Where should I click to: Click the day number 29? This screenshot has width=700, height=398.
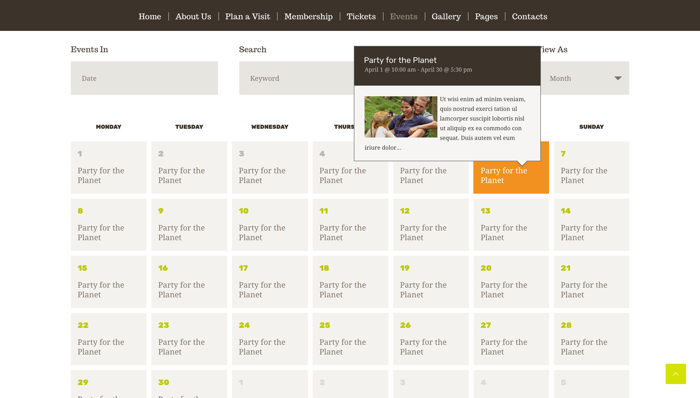coord(83,382)
